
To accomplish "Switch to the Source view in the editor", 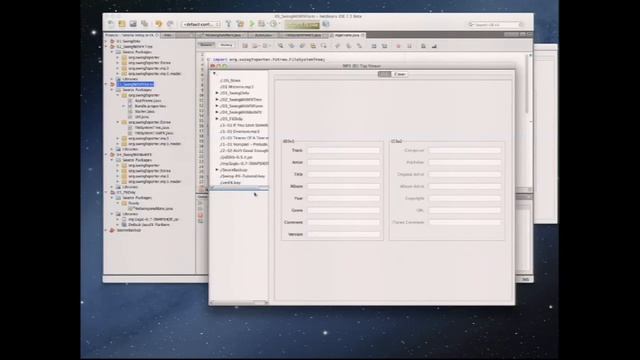I will click(x=207, y=45).
